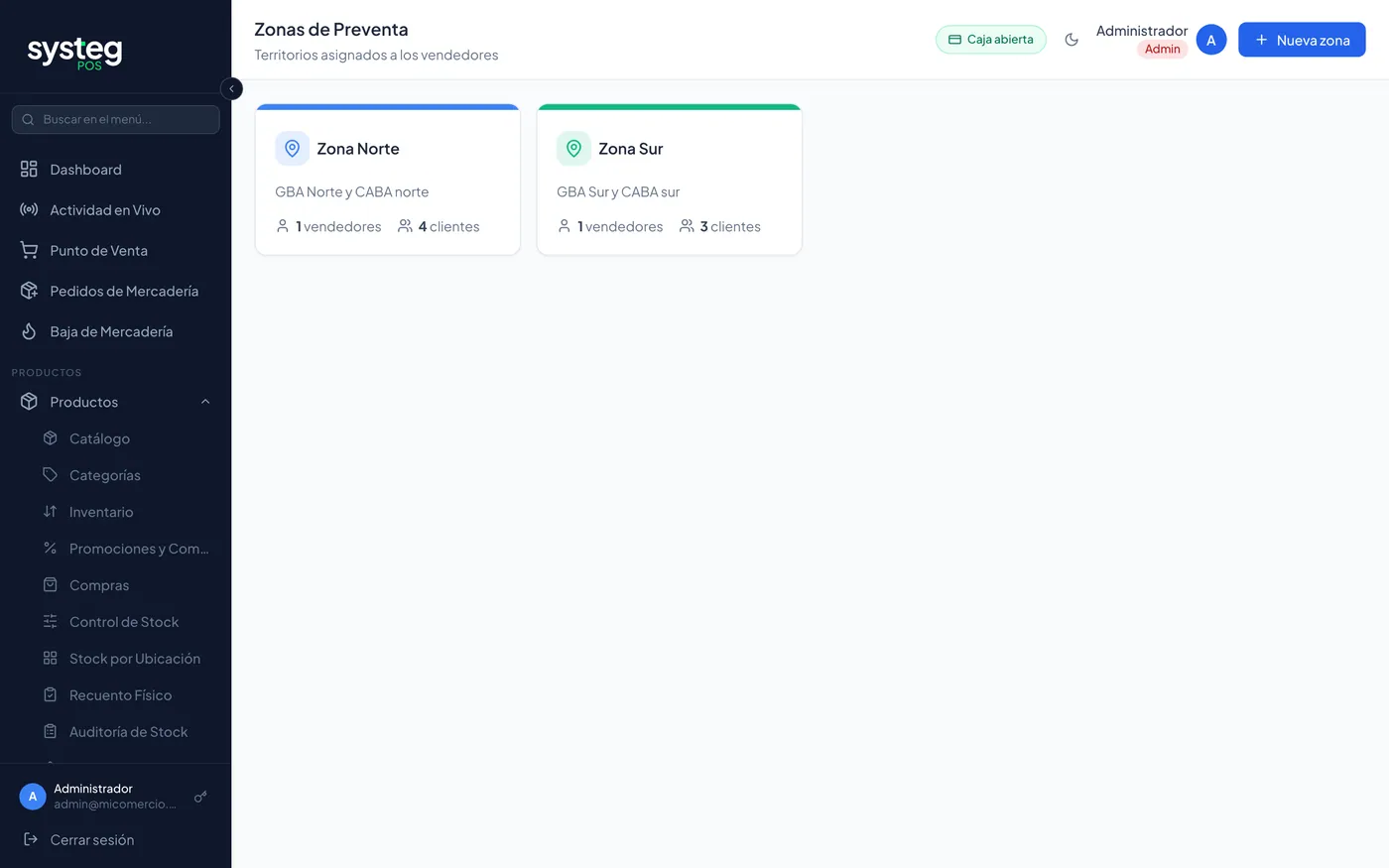Click the GBA Norte y CABA norte description

click(x=352, y=192)
